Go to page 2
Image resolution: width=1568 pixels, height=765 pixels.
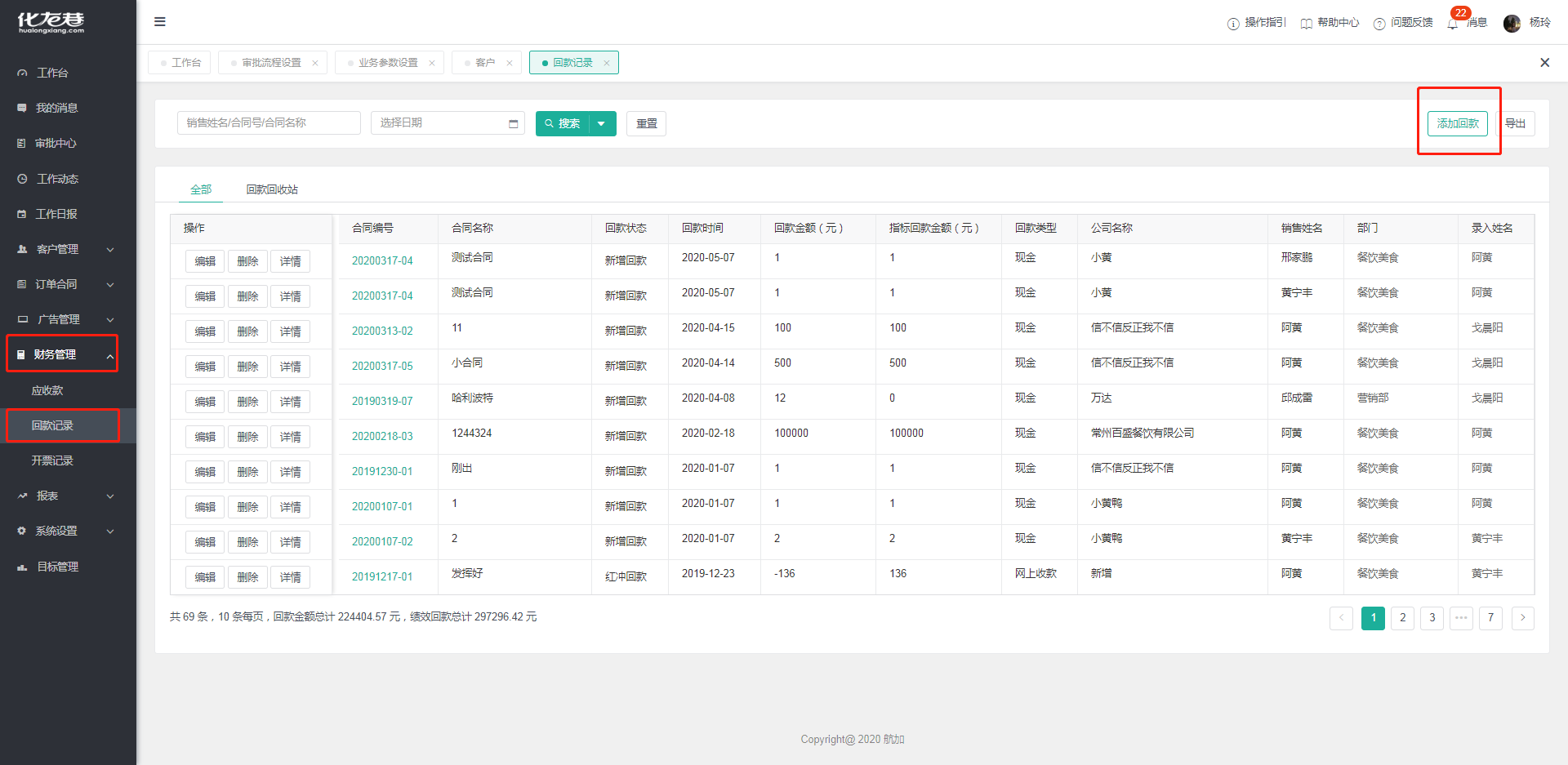tap(1403, 618)
